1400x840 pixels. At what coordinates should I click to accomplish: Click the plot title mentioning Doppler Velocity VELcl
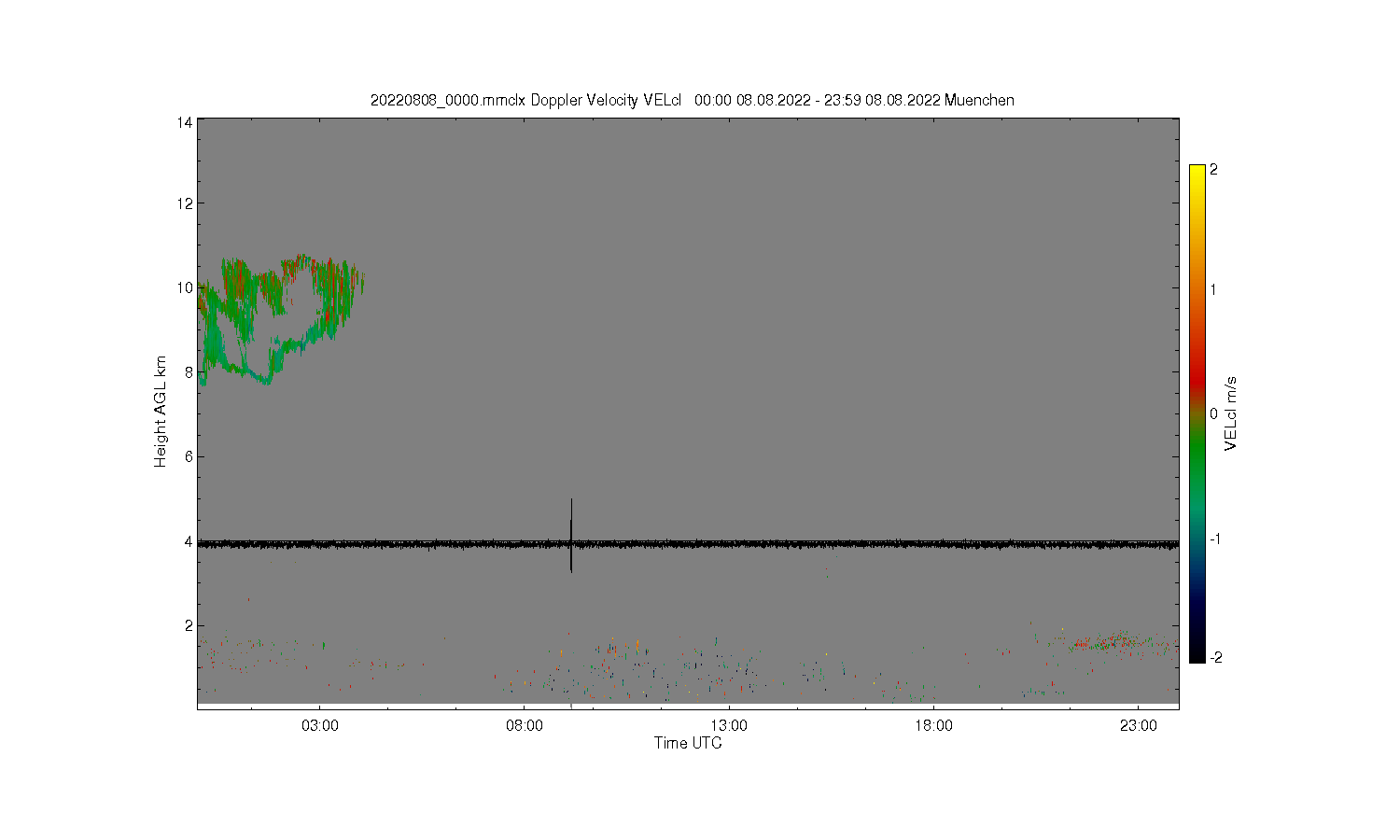pos(692,100)
